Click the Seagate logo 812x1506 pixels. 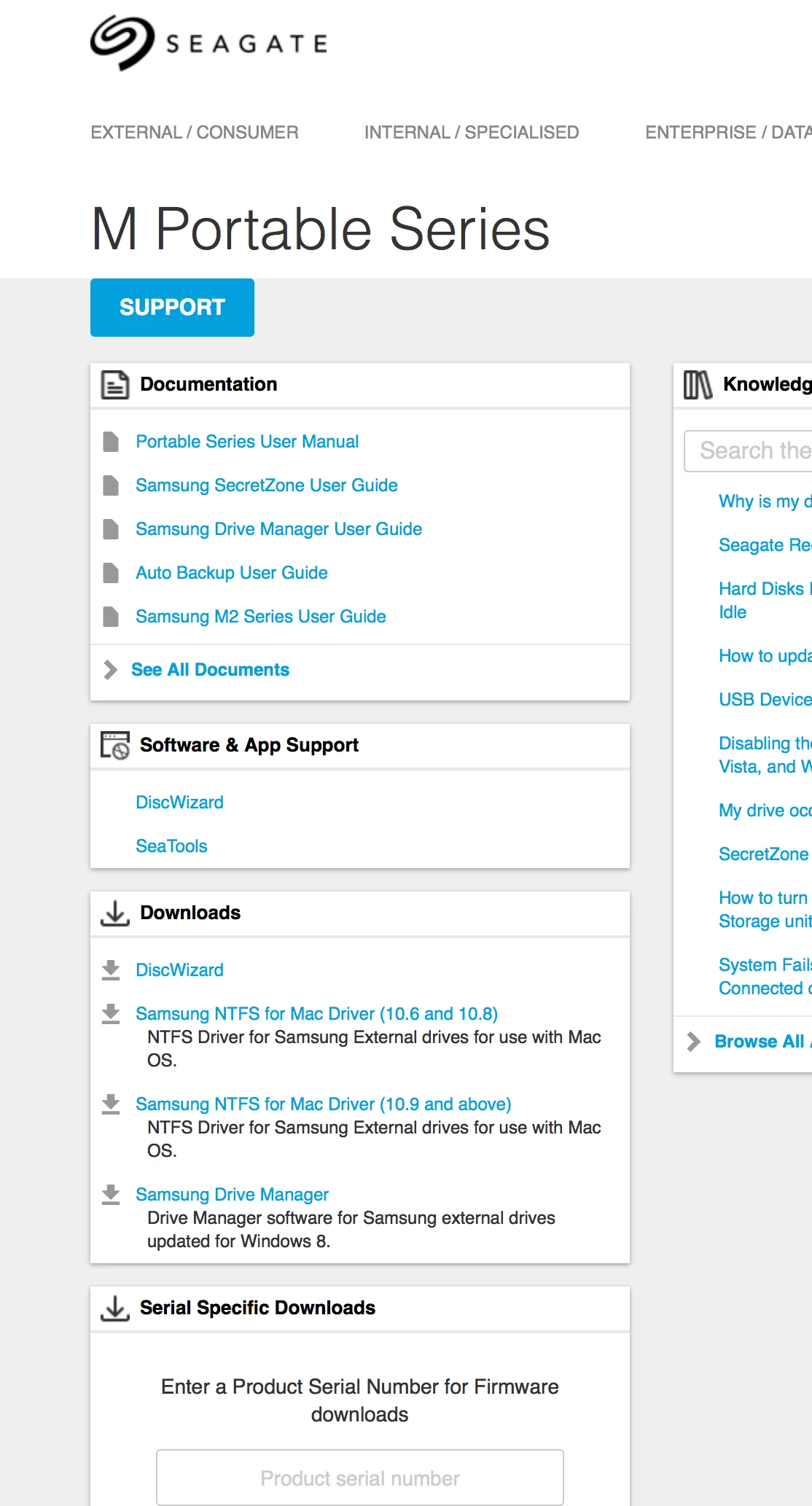209,43
